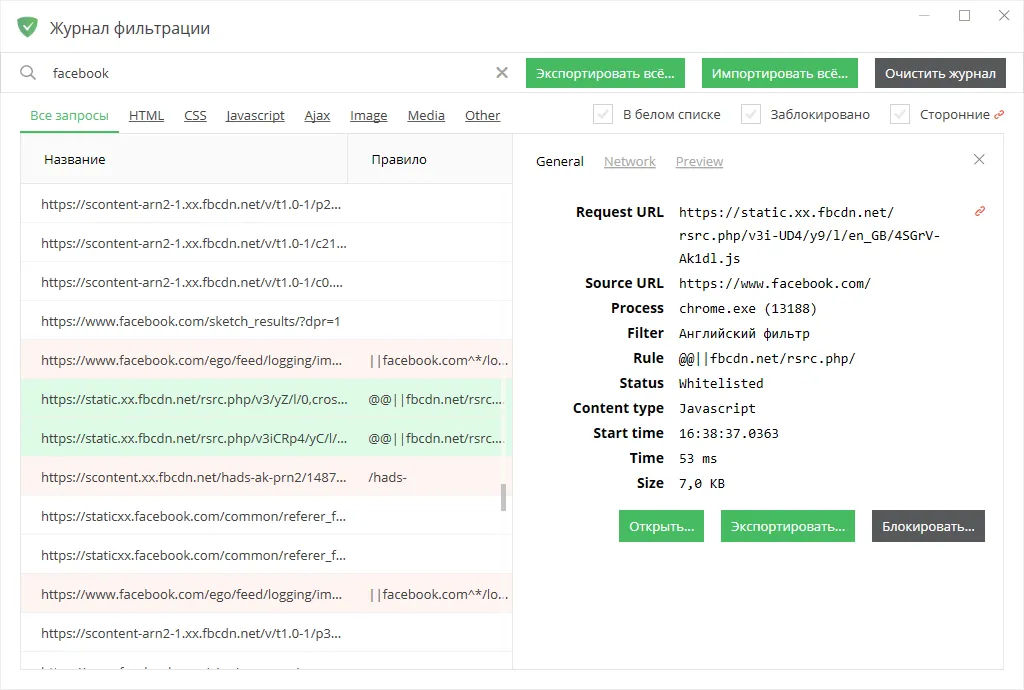Screen dimensions: 1024x690
Task: Maximize the Журнал фильтрации window
Action: tap(964, 16)
